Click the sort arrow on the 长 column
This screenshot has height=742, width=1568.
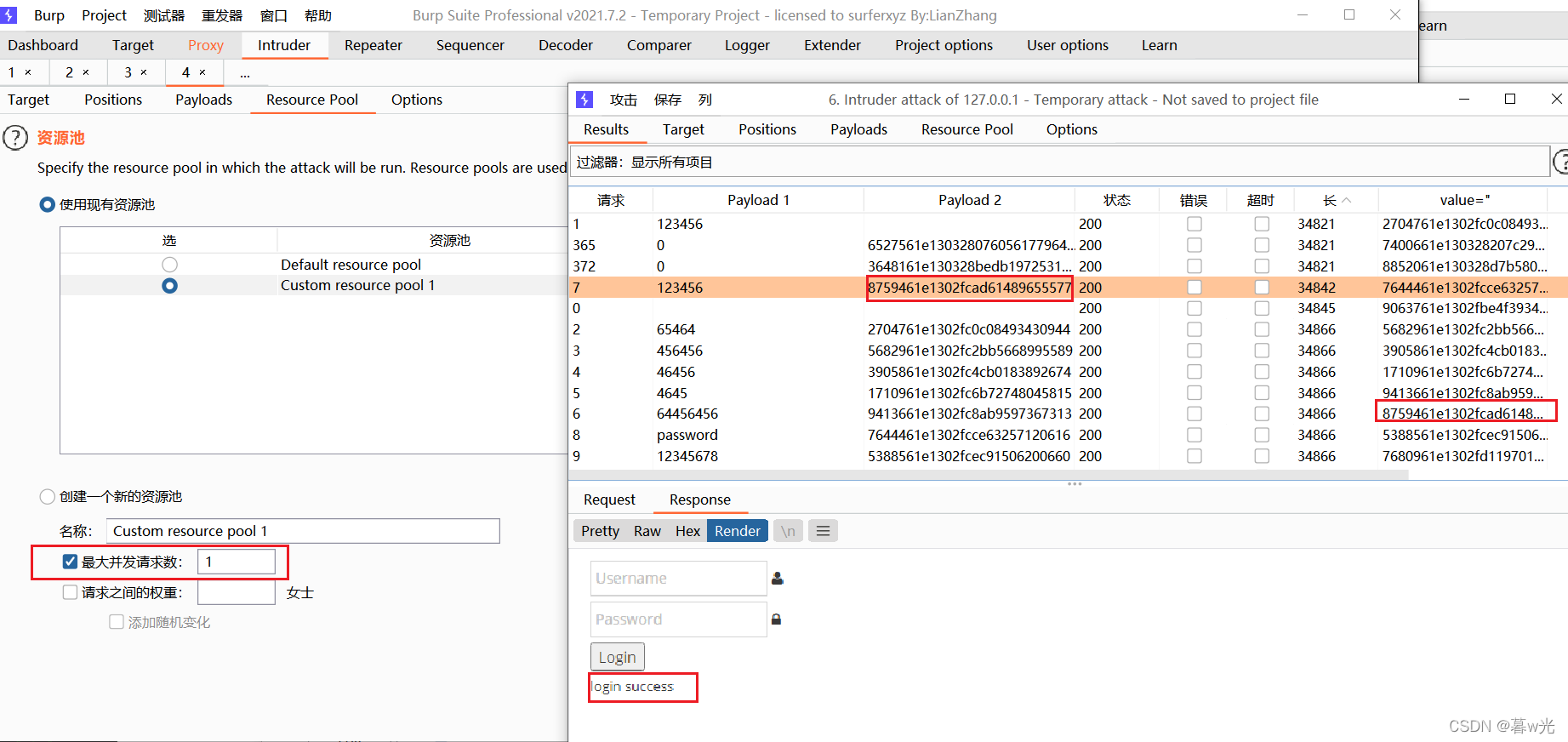(x=1347, y=200)
